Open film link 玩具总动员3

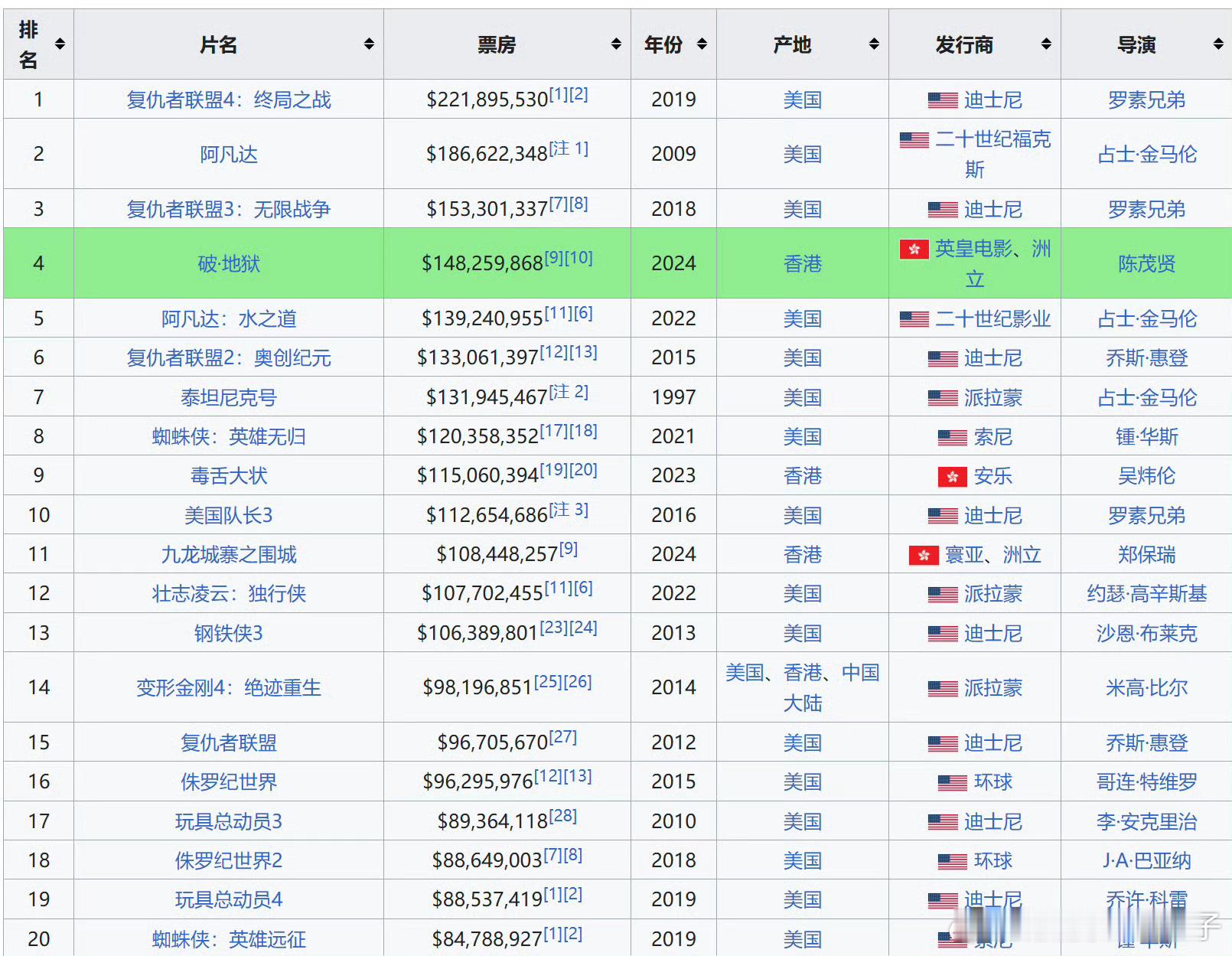(x=229, y=821)
